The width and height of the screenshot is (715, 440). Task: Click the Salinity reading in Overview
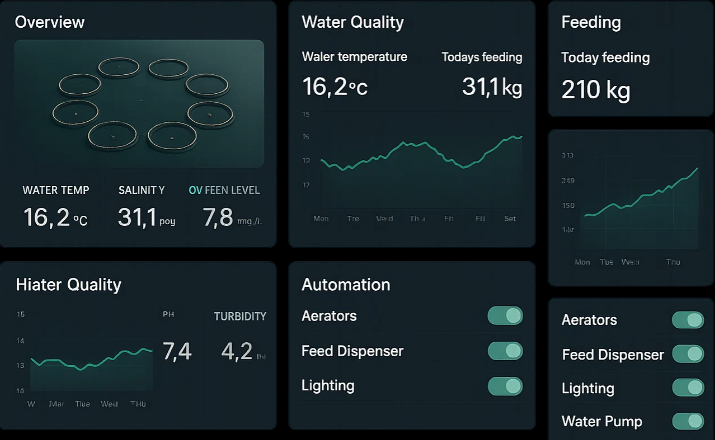coord(140,216)
